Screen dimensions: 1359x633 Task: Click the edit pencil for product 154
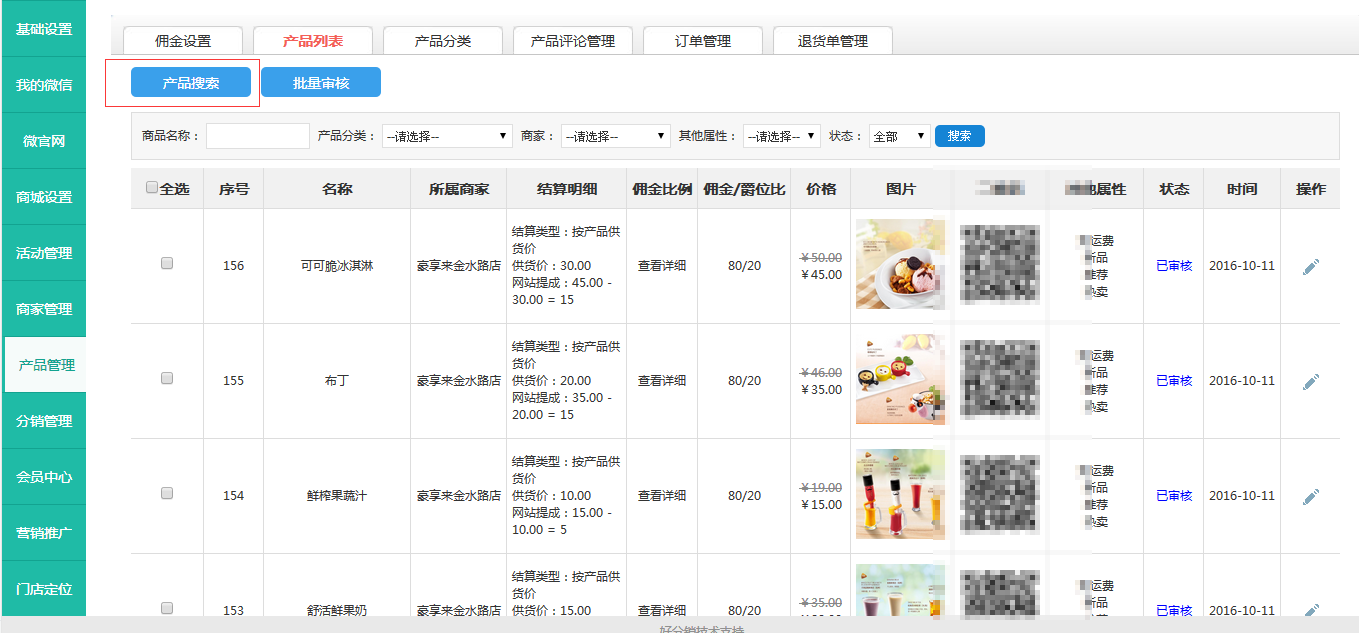[x=1310, y=497]
